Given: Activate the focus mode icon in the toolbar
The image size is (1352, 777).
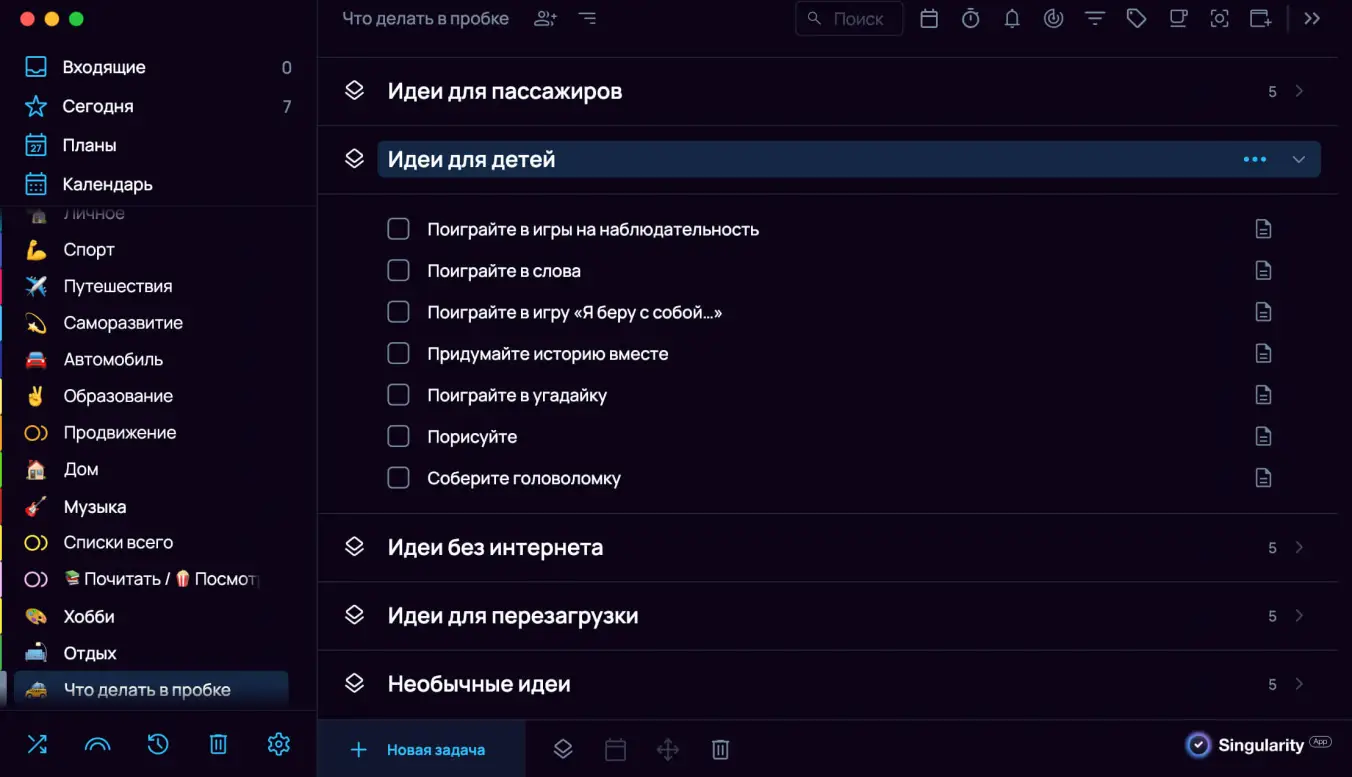Looking at the screenshot, I should [1219, 18].
